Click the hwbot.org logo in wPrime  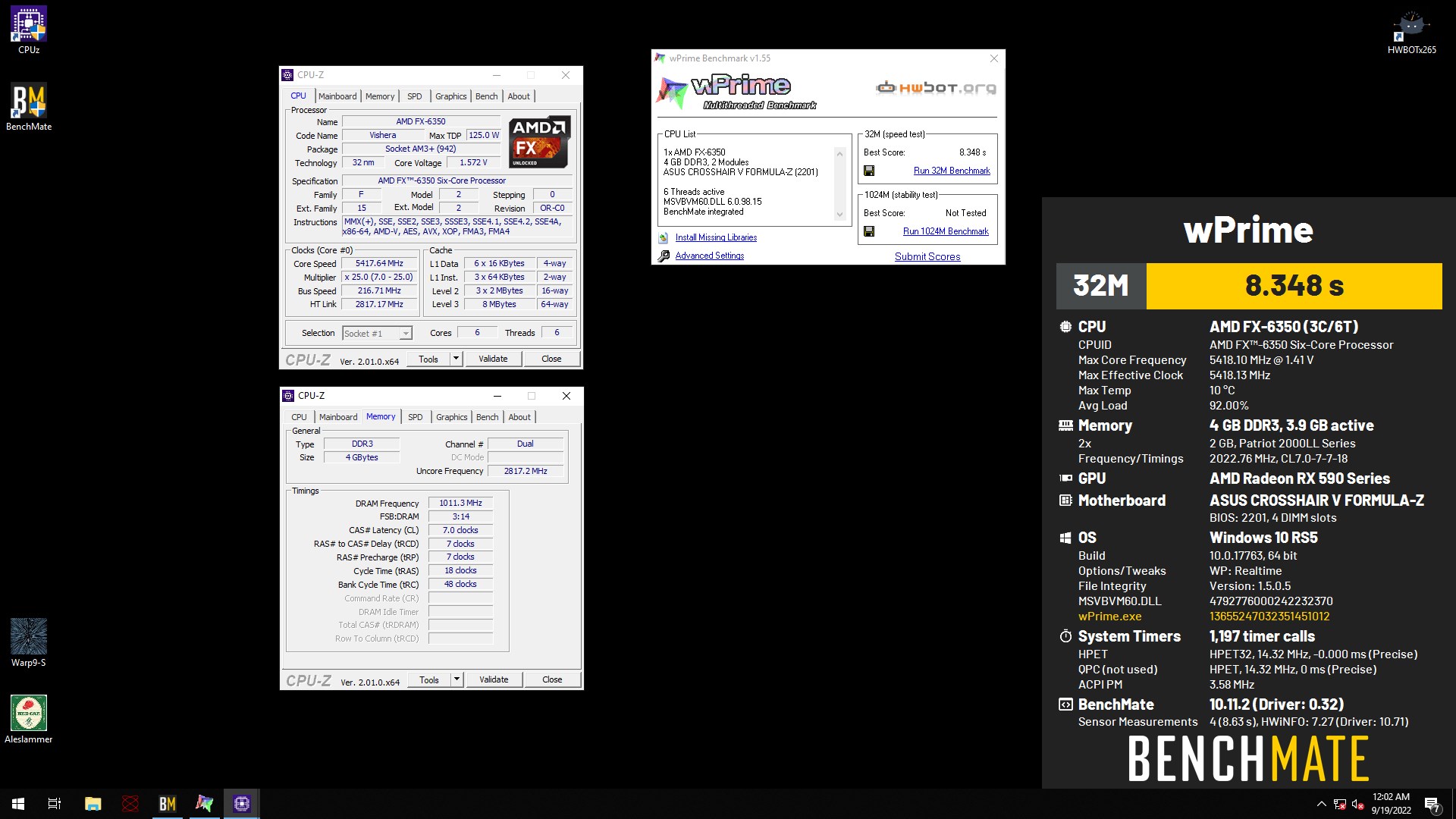(936, 88)
